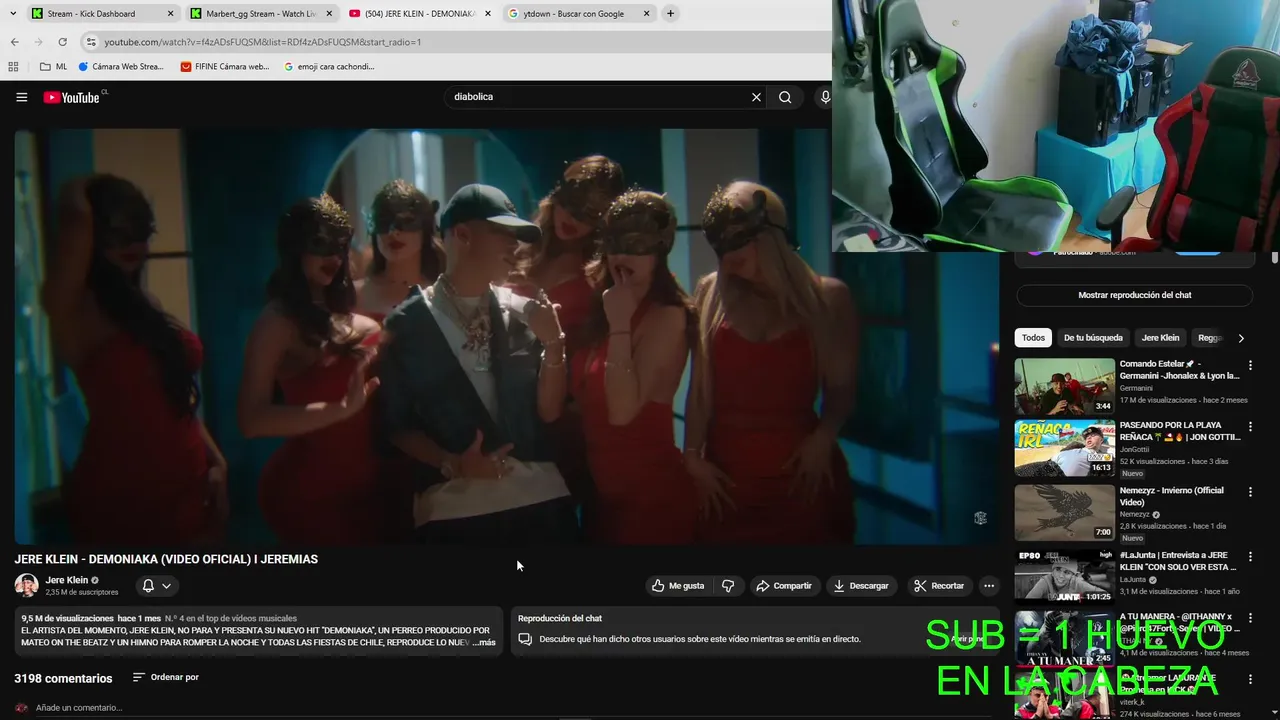Expand notification options chevron
Viewport: 1280px width, 720px height.
coord(167,586)
